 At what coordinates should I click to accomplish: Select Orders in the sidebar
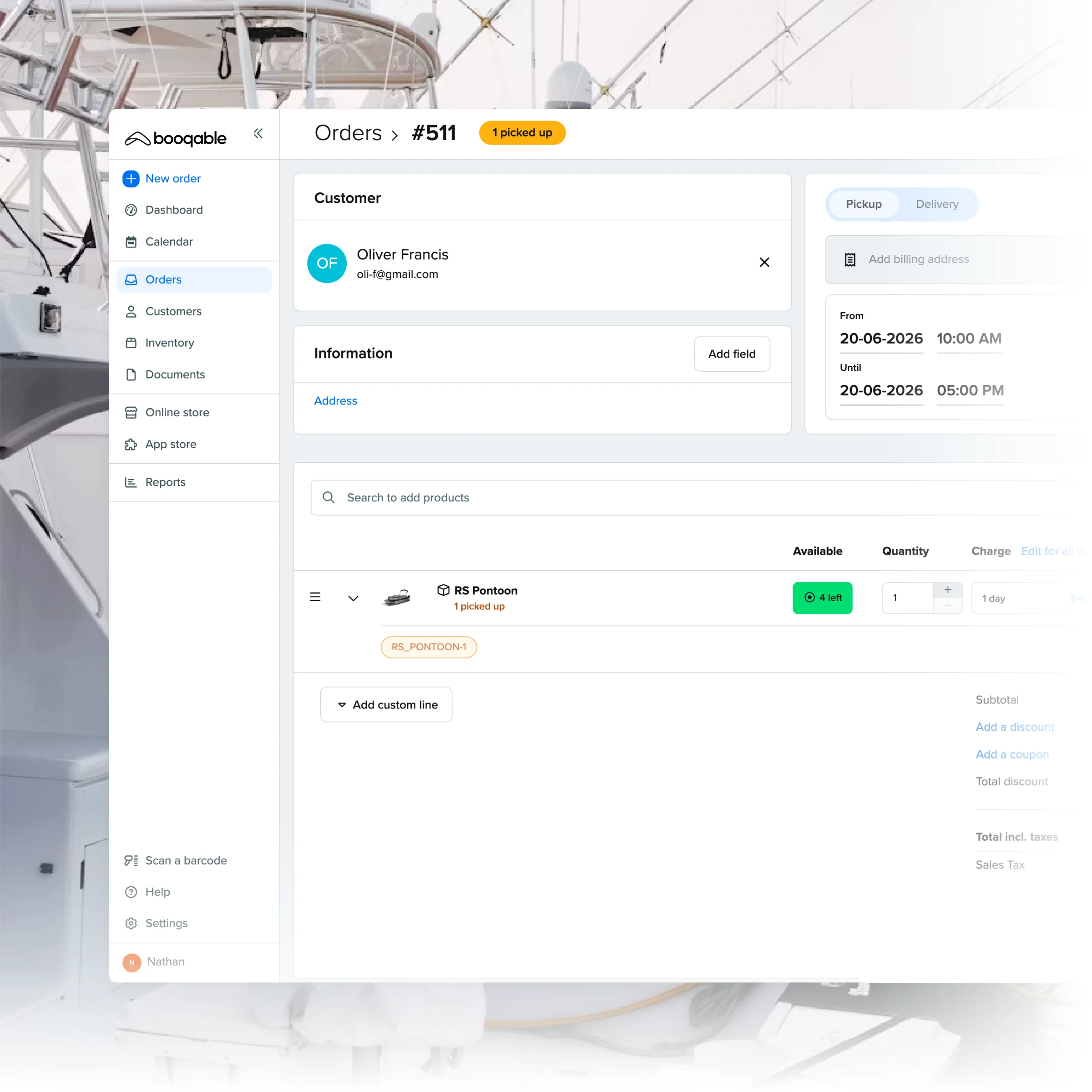point(194,280)
